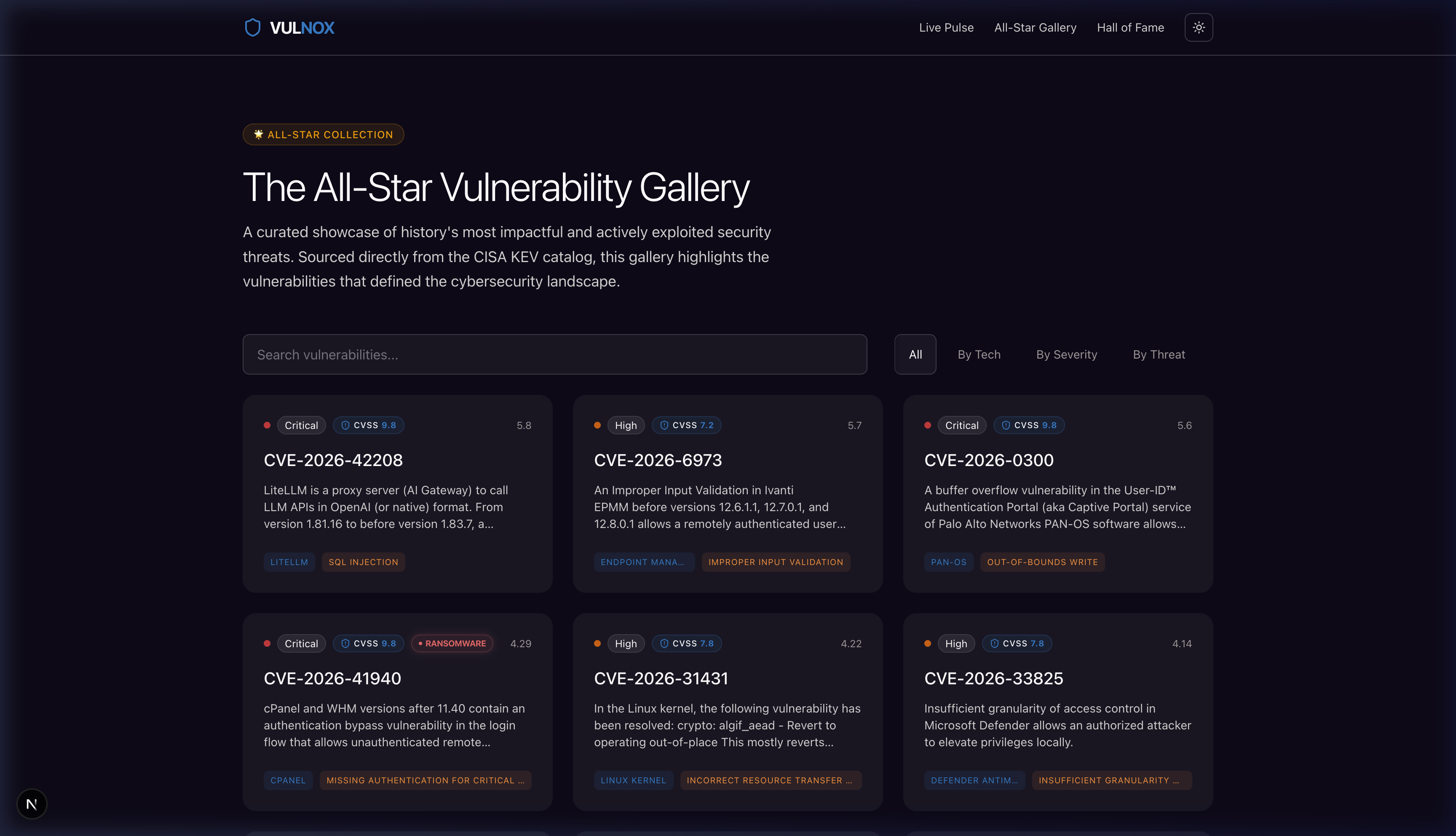Open the CVE-2026-31431 card title
Image resolution: width=1456 pixels, height=836 pixels.
tap(661, 678)
